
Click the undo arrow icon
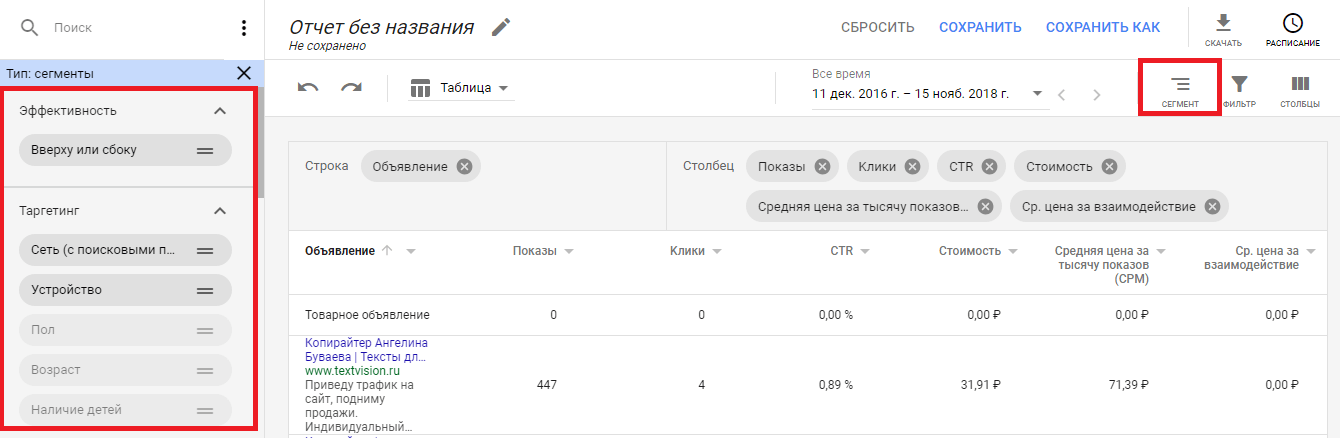coord(308,88)
